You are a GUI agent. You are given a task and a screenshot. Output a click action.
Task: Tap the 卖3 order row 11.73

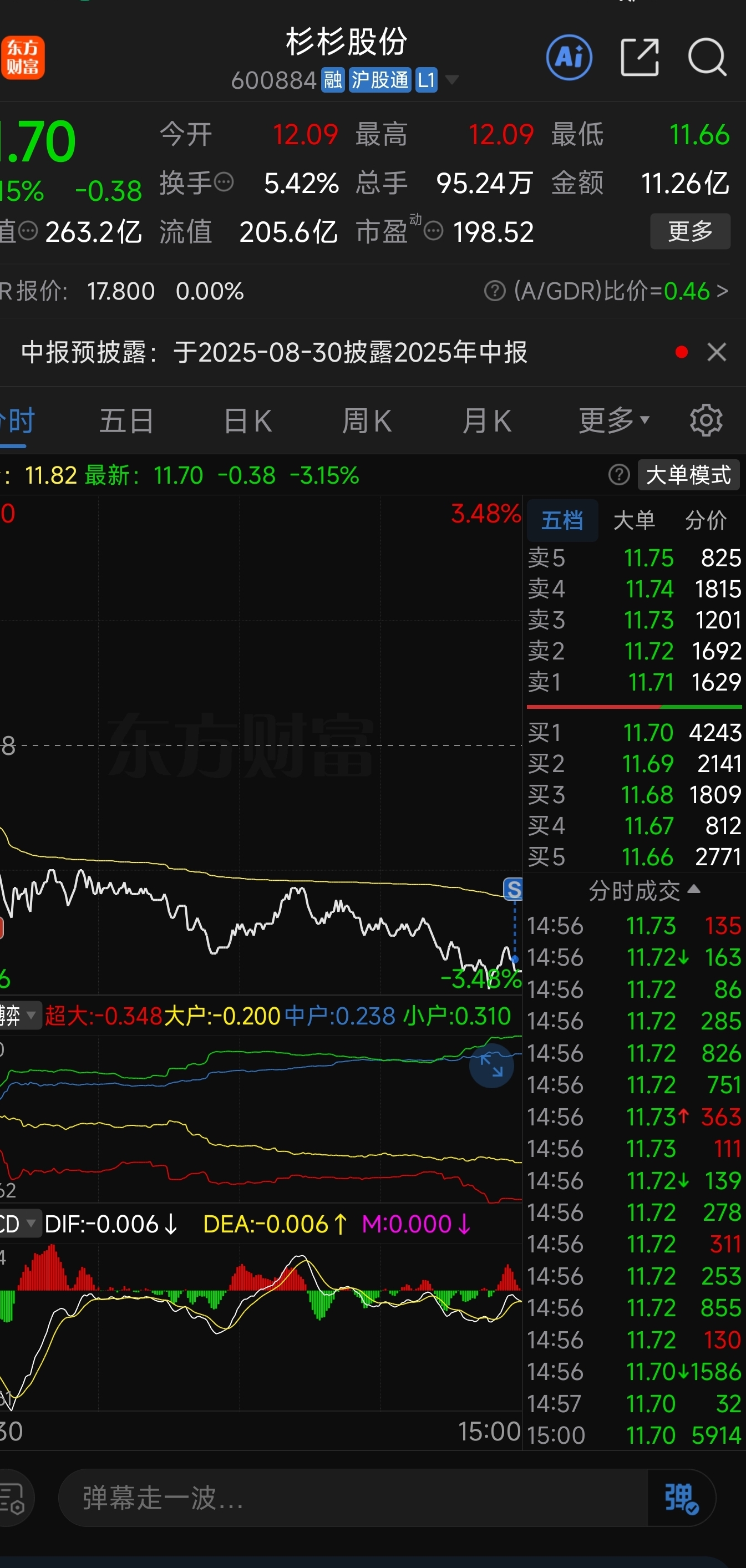click(x=634, y=620)
